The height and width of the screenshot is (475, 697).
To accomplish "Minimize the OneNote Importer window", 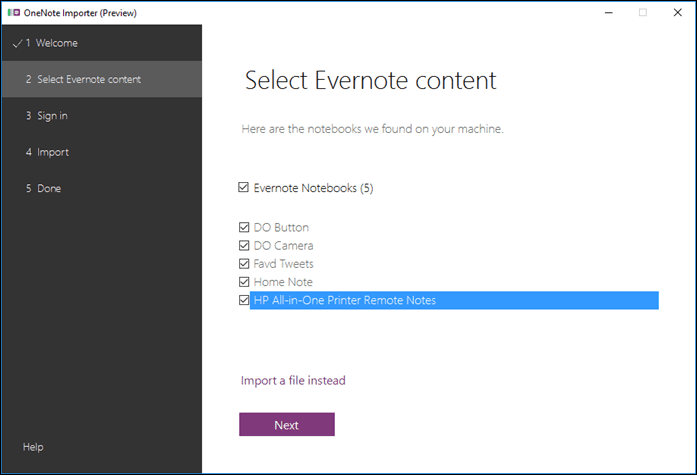I will pyautogui.click(x=609, y=12).
